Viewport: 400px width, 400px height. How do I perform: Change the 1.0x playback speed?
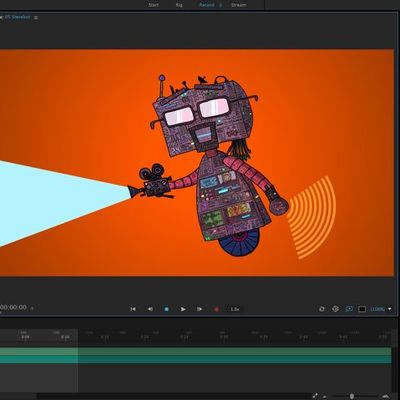[x=235, y=309]
